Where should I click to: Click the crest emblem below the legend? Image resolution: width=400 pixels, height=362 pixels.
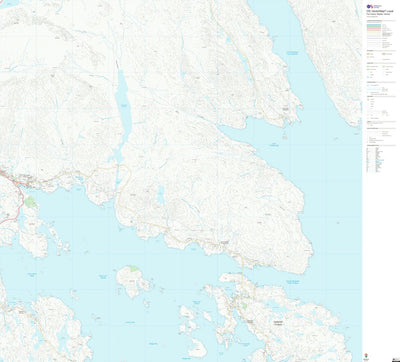(x=367, y=355)
